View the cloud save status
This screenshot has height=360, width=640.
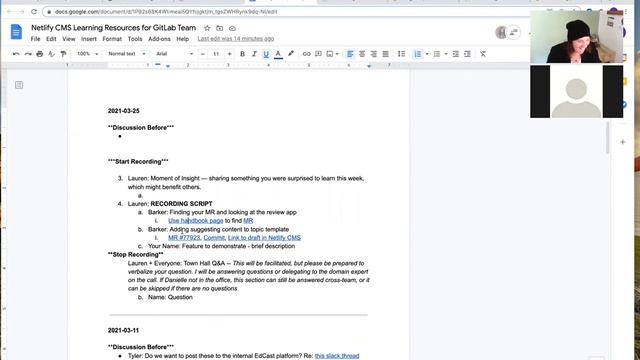[x=232, y=28]
